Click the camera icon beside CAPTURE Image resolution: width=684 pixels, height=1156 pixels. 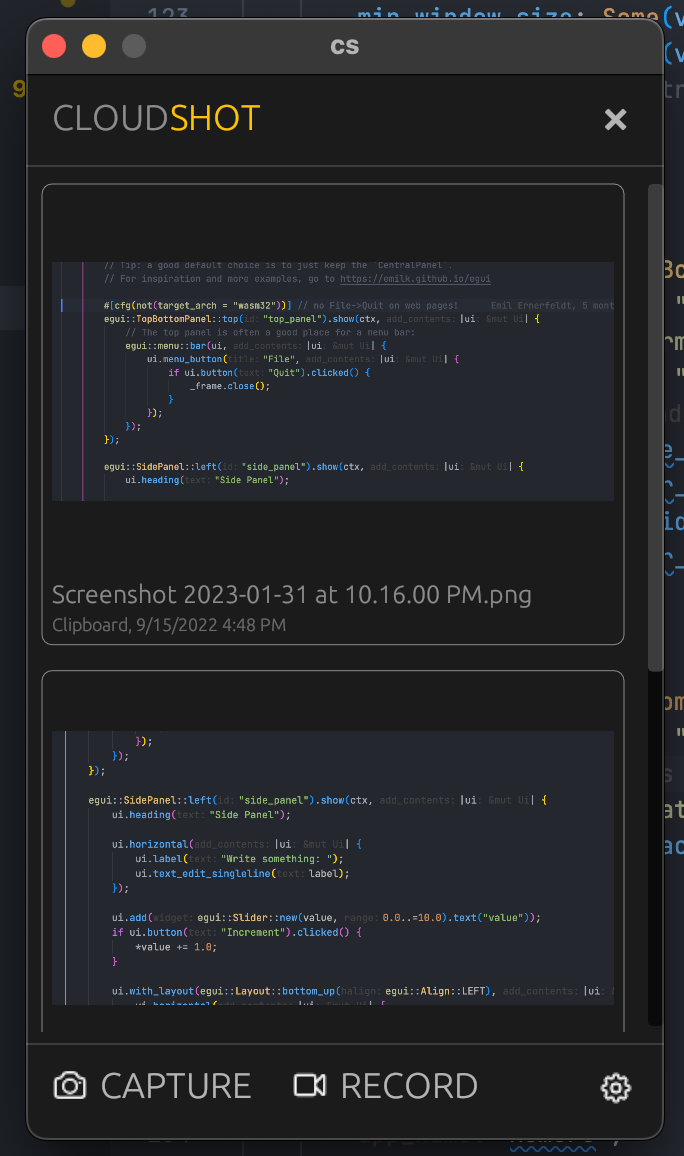pos(70,1086)
